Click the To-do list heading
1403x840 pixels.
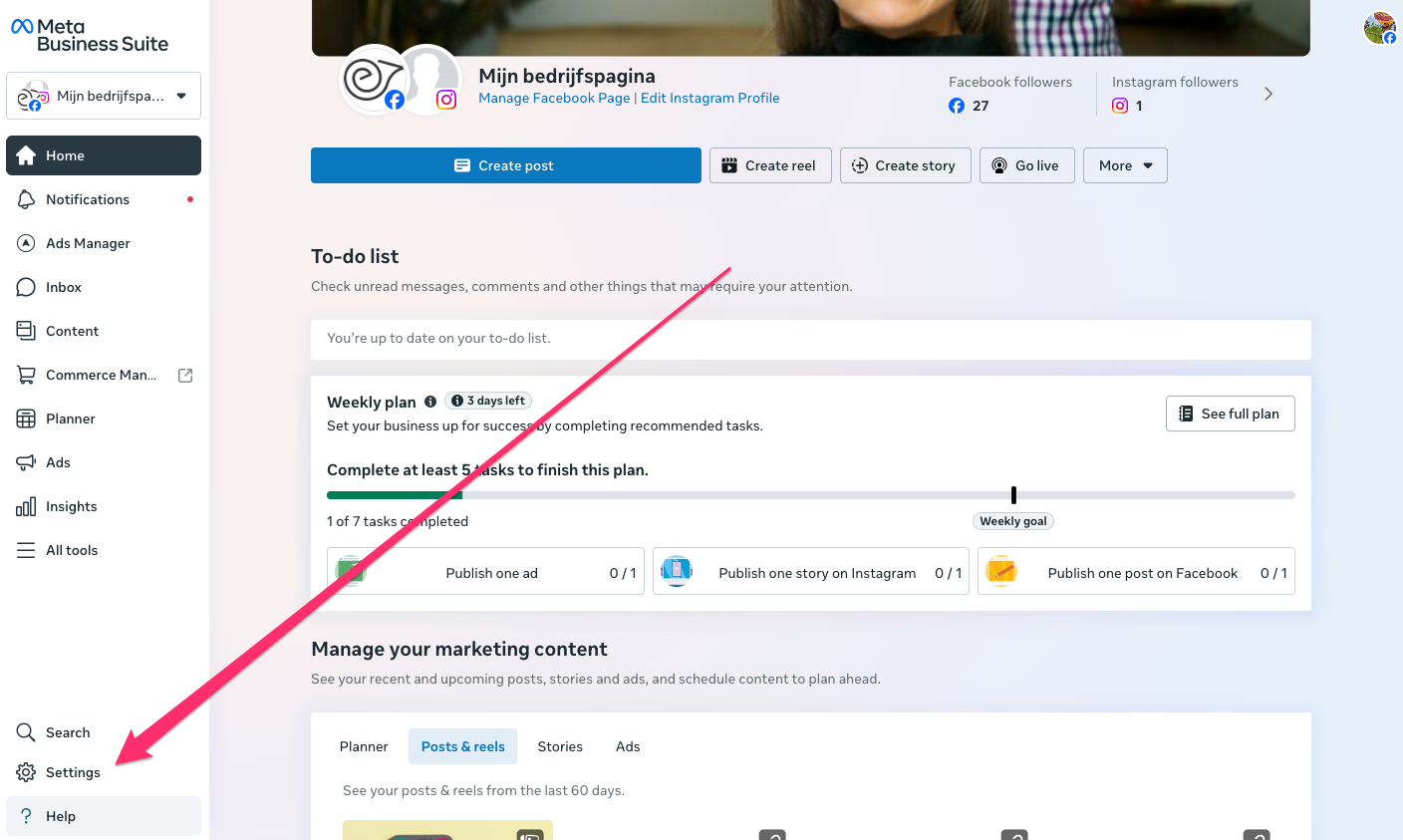click(355, 256)
